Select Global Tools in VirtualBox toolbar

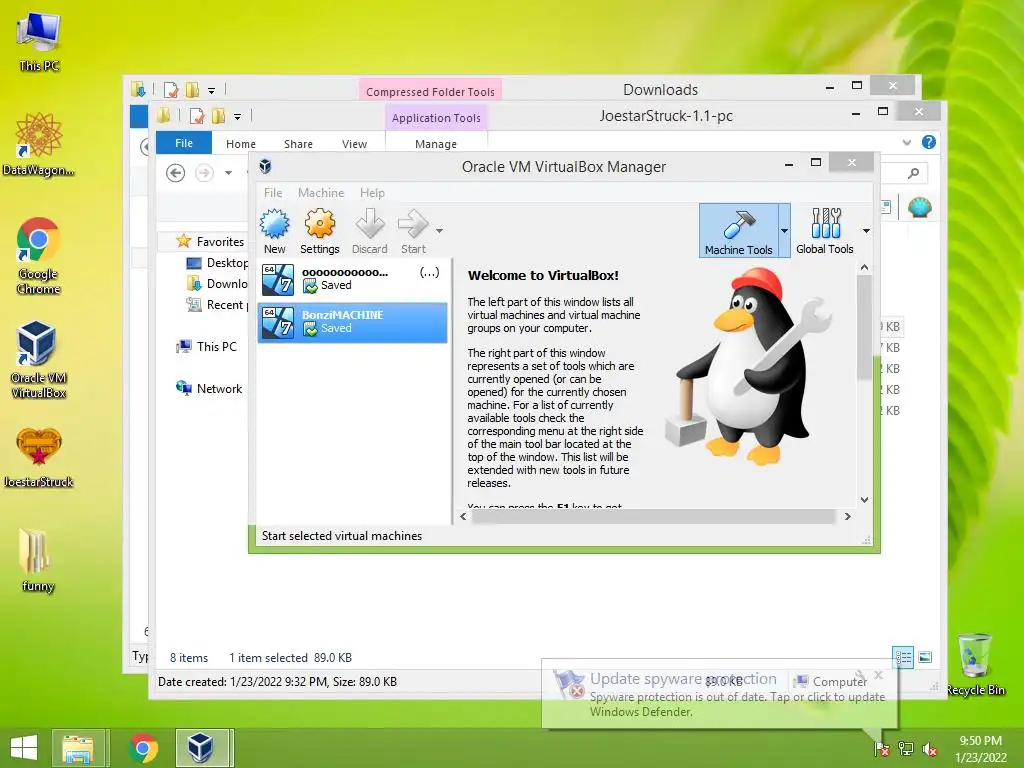point(825,231)
